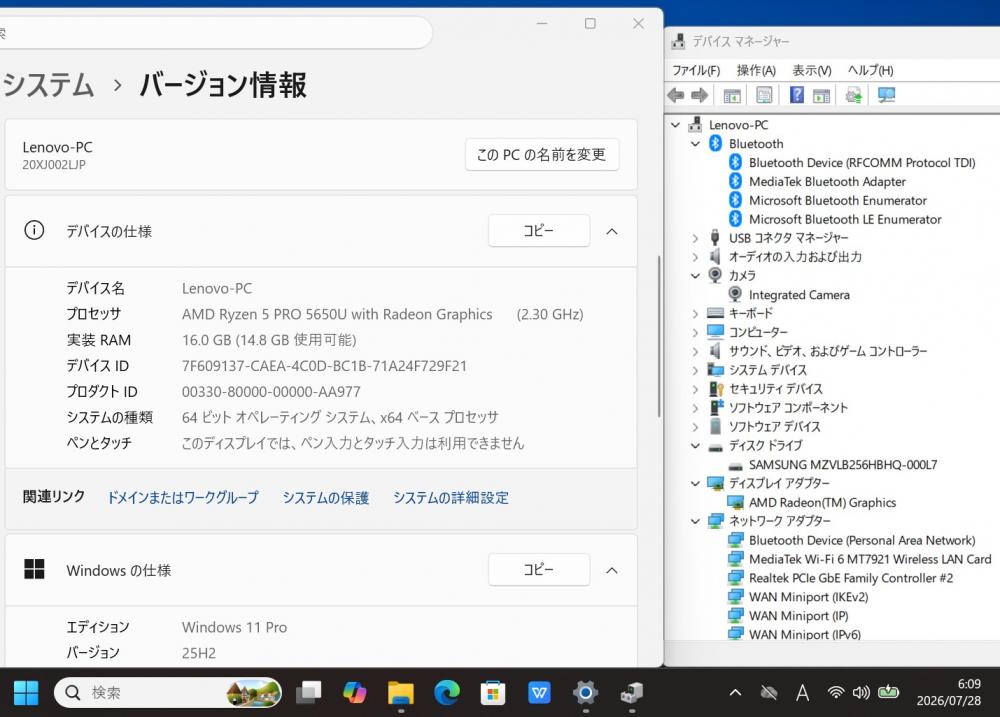Select AMD Radeon(TM) Graphics adapter

click(822, 503)
